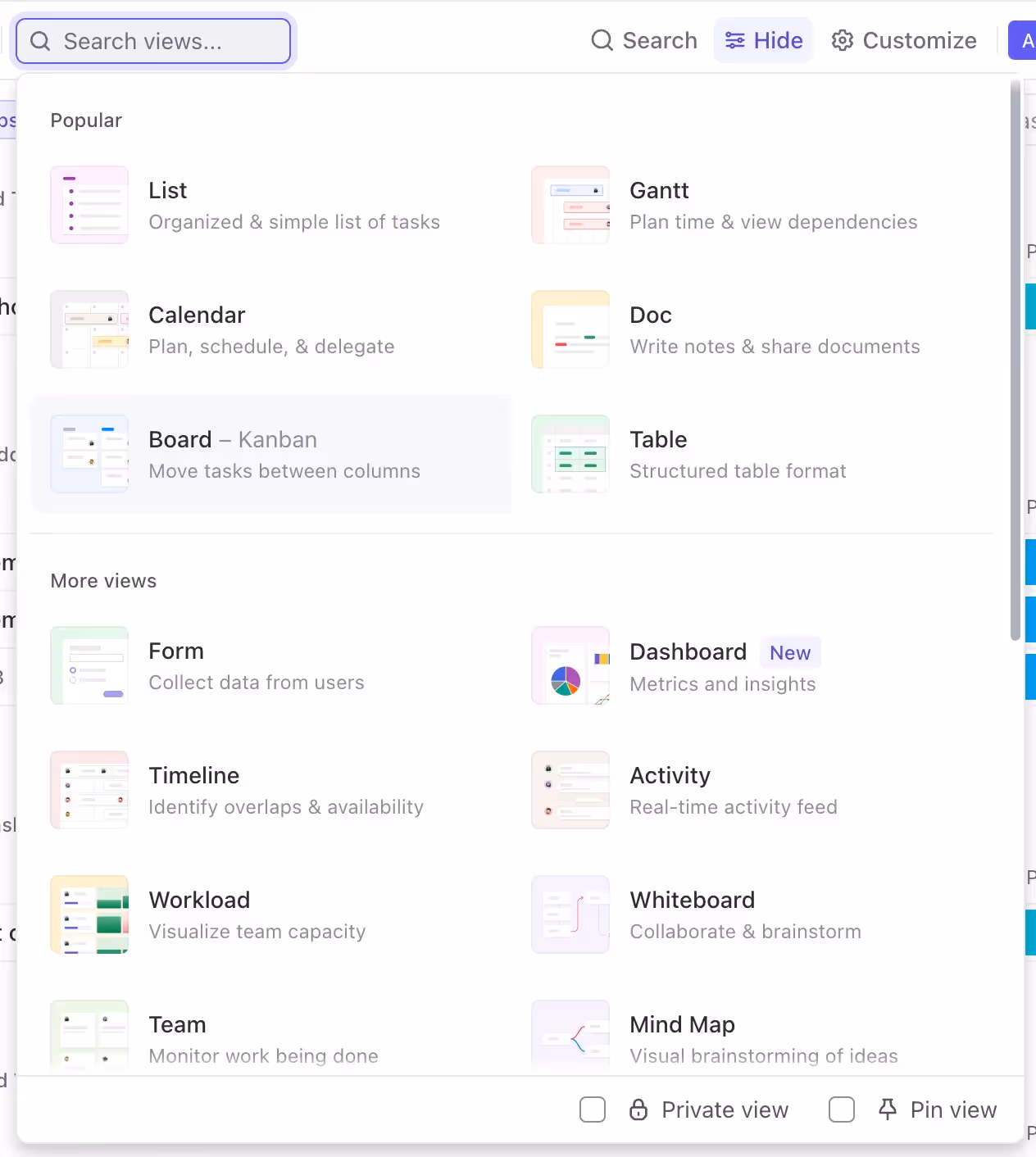Click the views list vertical scrollbar
Image resolution: width=1036 pixels, height=1157 pixels.
coord(1016,361)
